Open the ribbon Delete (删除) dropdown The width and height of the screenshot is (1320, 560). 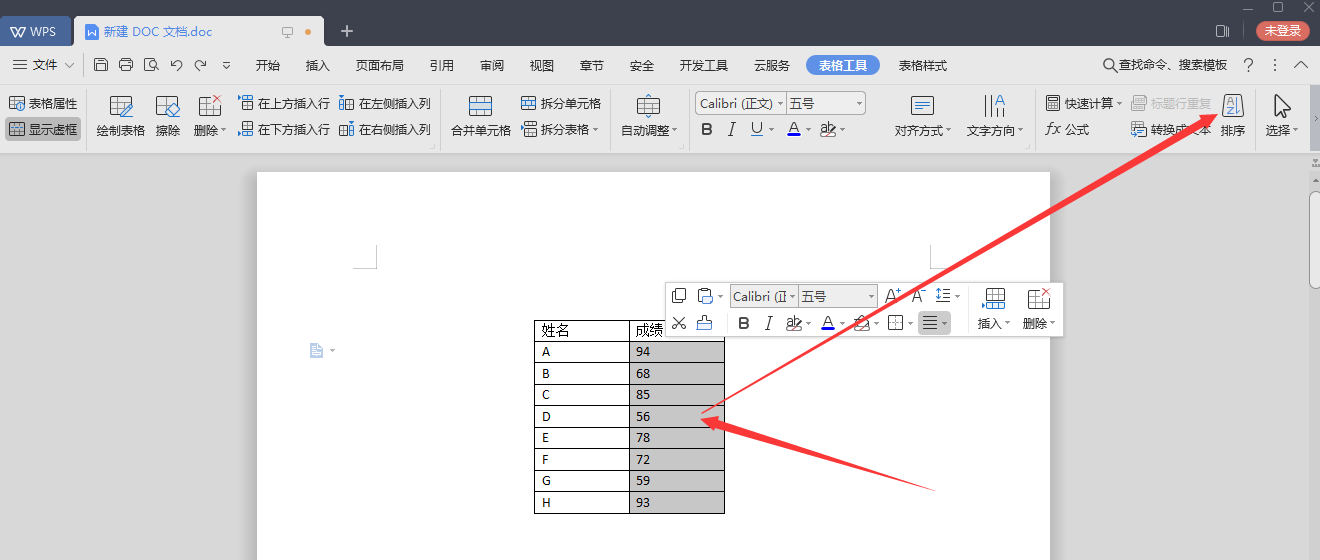tap(210, 116)
